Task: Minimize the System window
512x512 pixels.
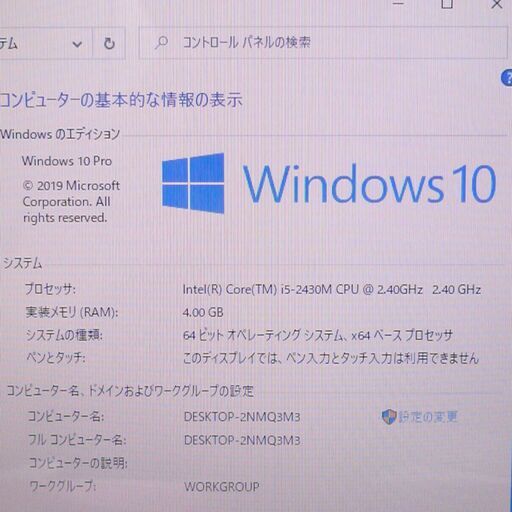Action: click(398, 3)
